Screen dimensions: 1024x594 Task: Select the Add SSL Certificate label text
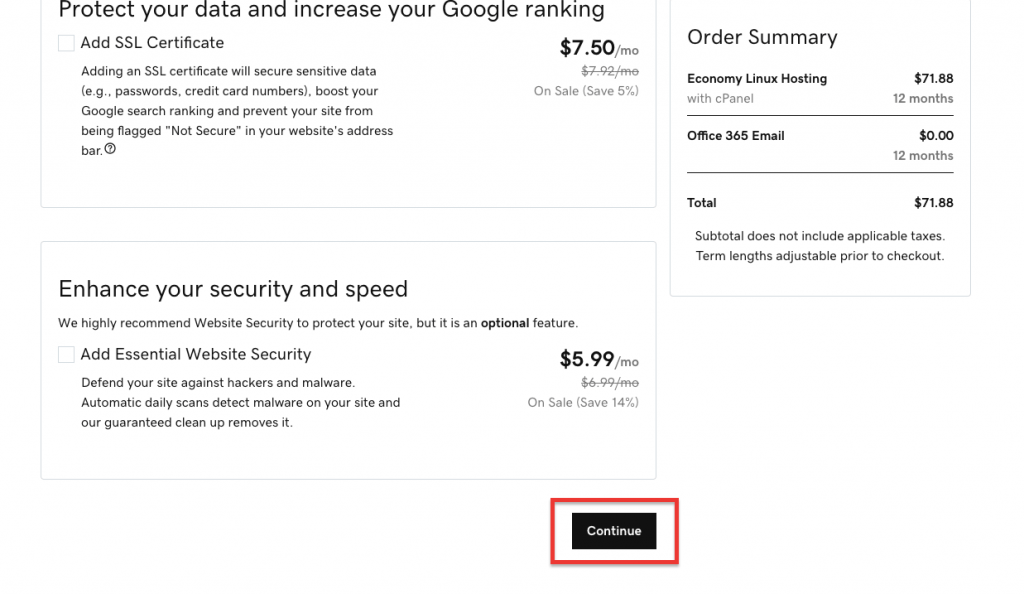coord(152,42)
